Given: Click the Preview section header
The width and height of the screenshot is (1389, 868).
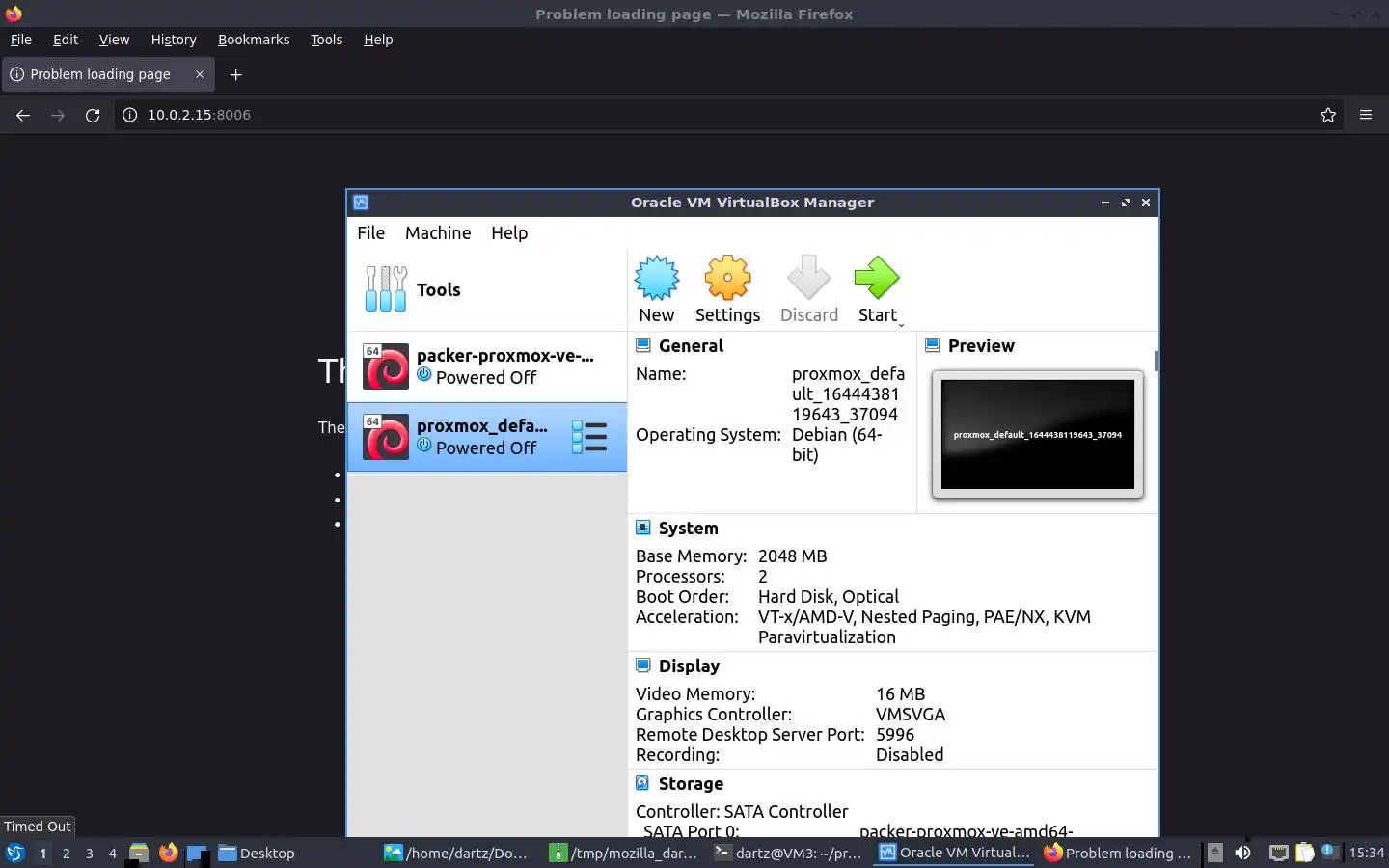Looking at the screenshot, I should [x=981, y=345].
